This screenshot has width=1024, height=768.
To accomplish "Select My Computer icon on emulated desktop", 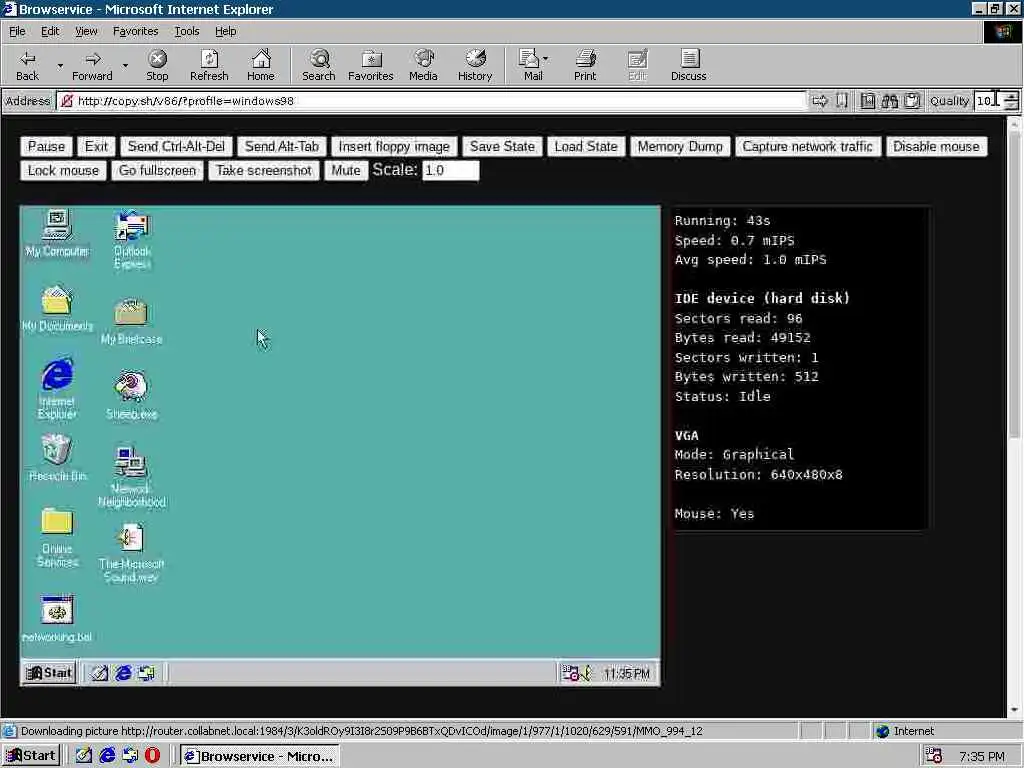I will point(57,232).
